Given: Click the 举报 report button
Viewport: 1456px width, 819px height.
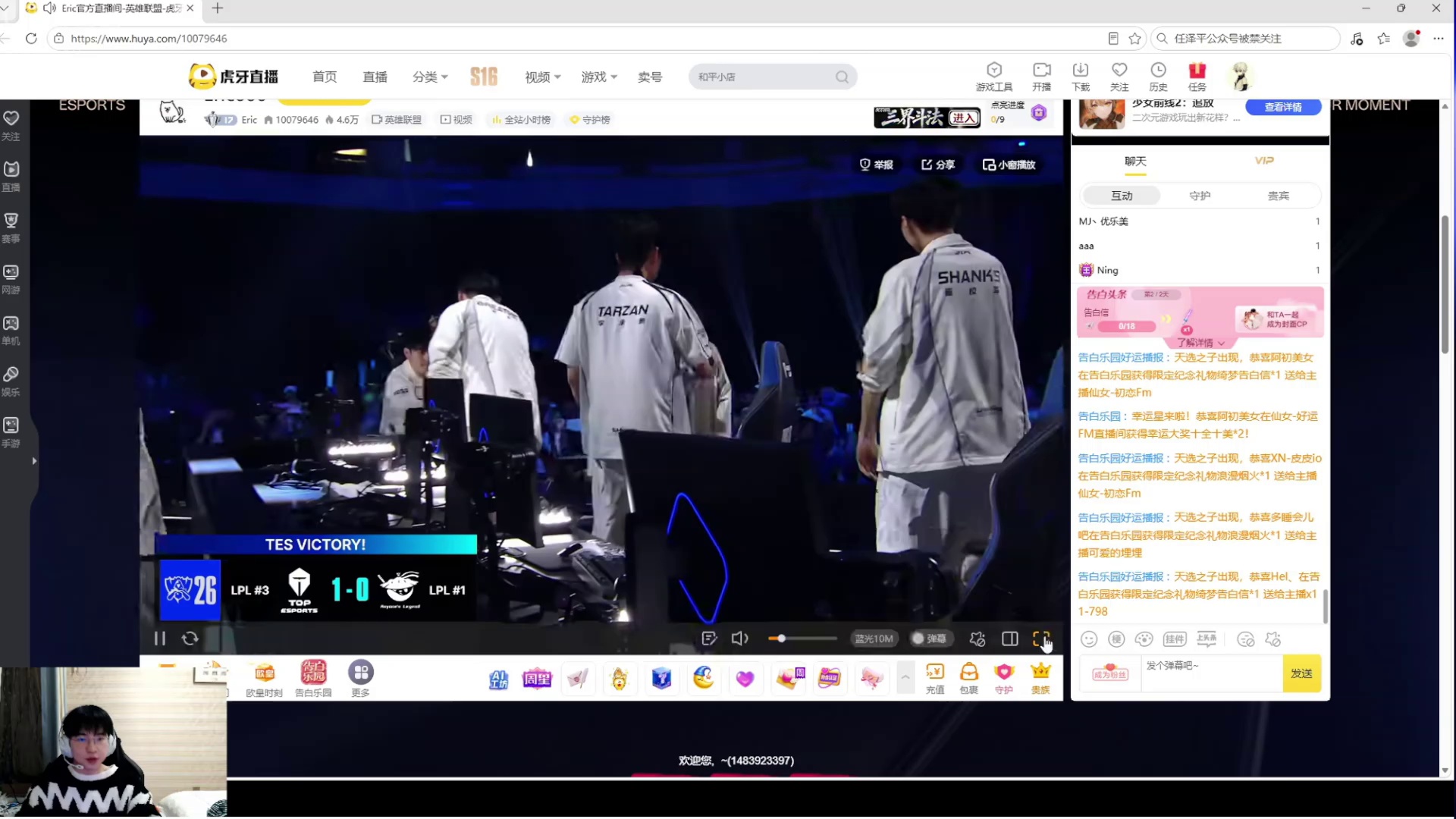Looking at the screenshot, I should 877,165.
